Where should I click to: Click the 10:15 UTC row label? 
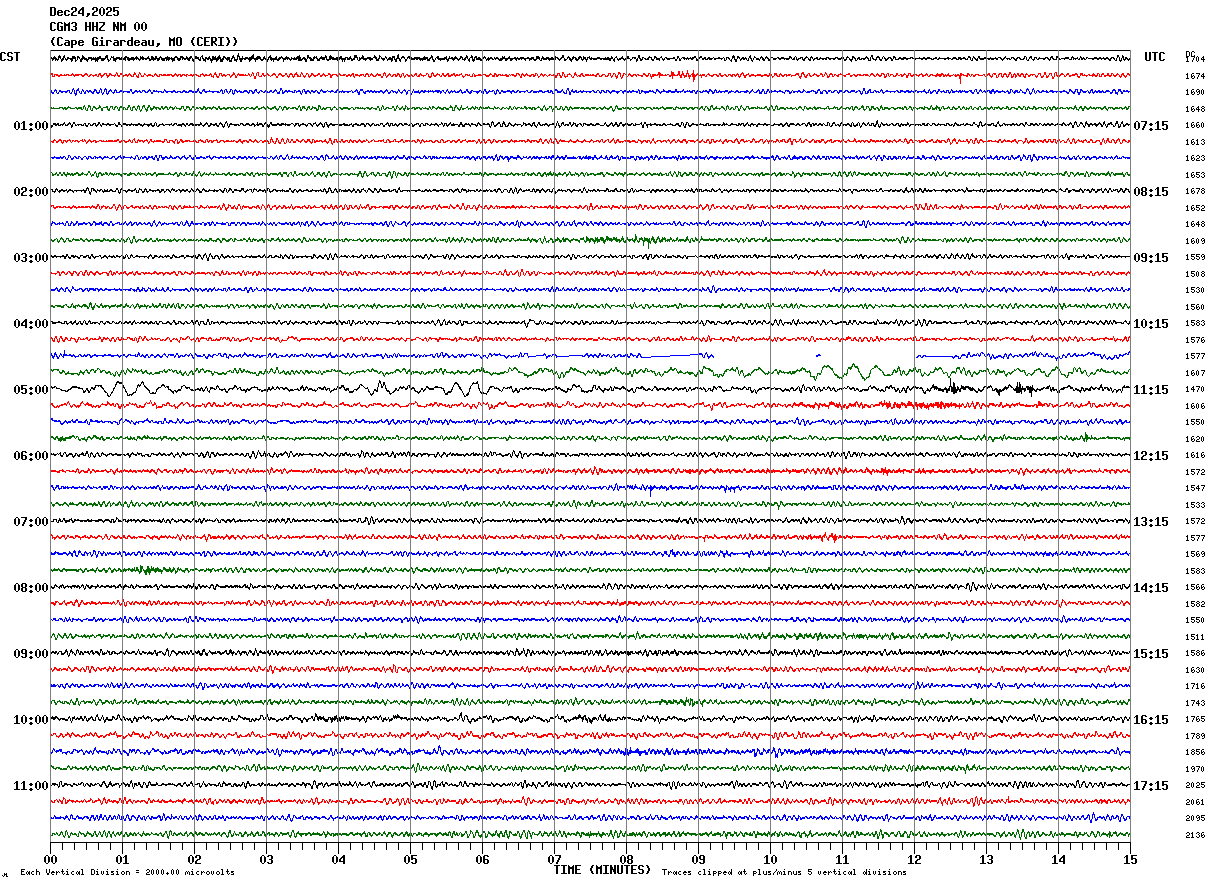1151,324
